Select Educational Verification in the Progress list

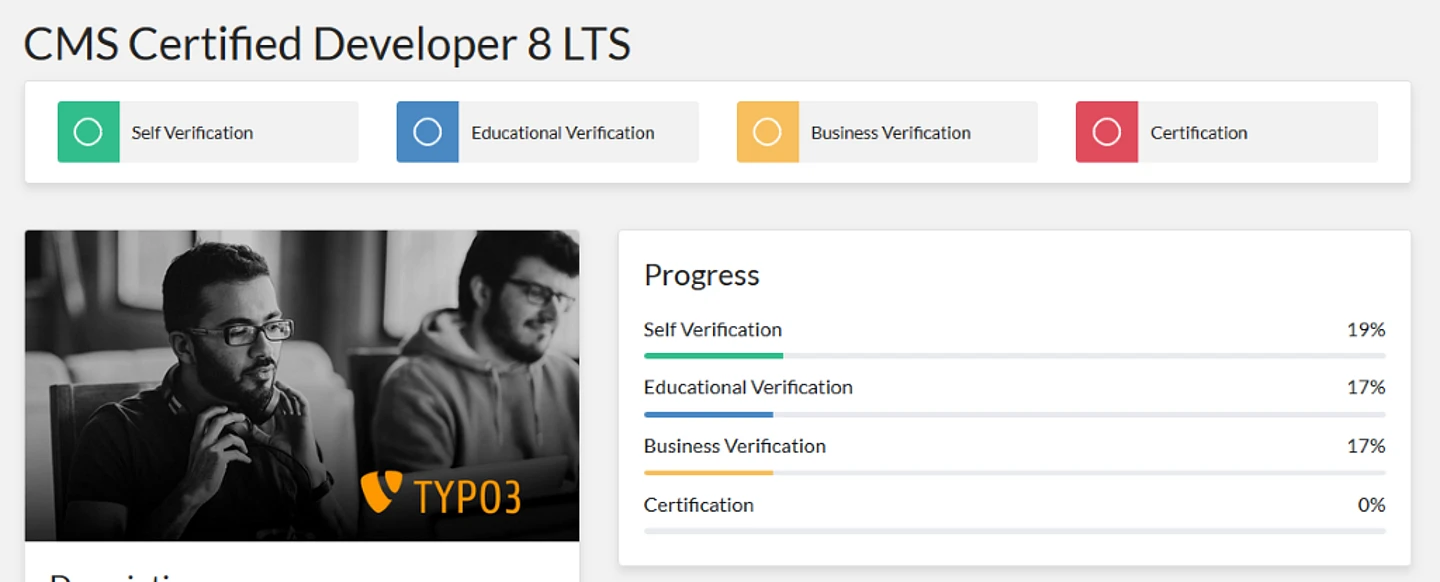click(x=748, y=387)
